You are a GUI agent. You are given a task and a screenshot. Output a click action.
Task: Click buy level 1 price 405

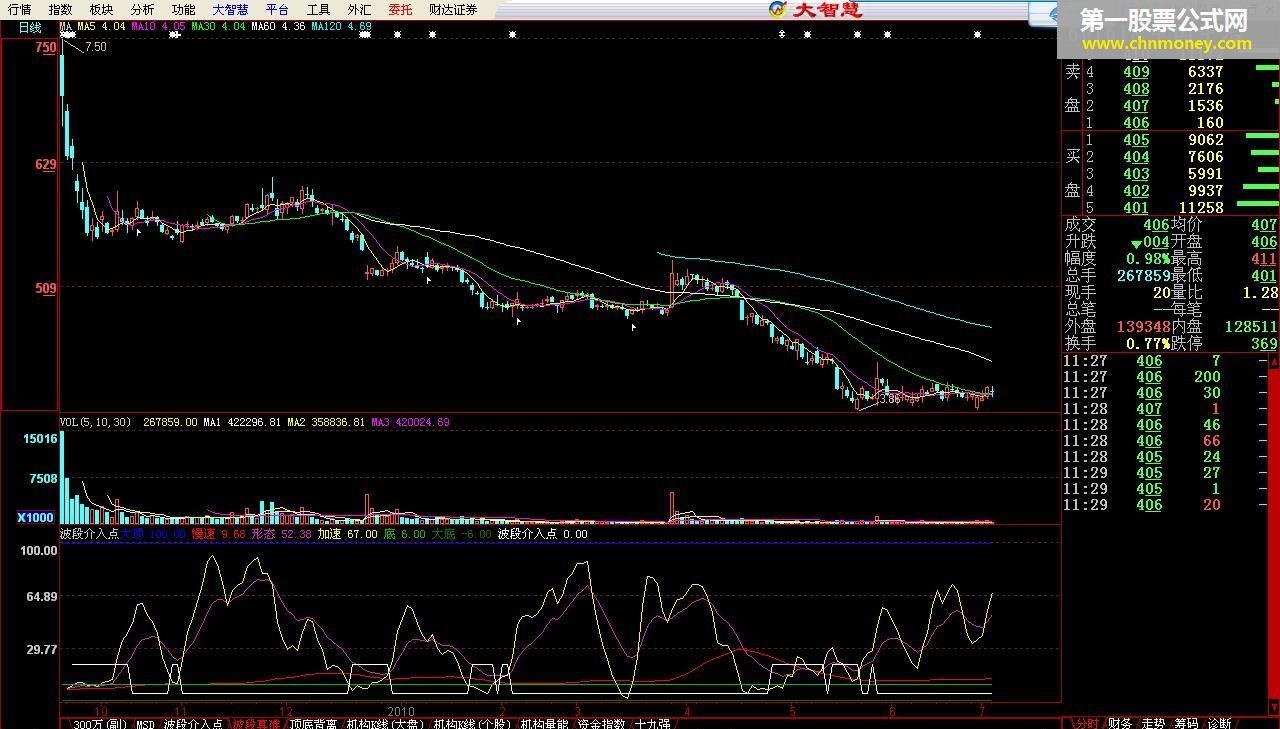[1136, 140]
